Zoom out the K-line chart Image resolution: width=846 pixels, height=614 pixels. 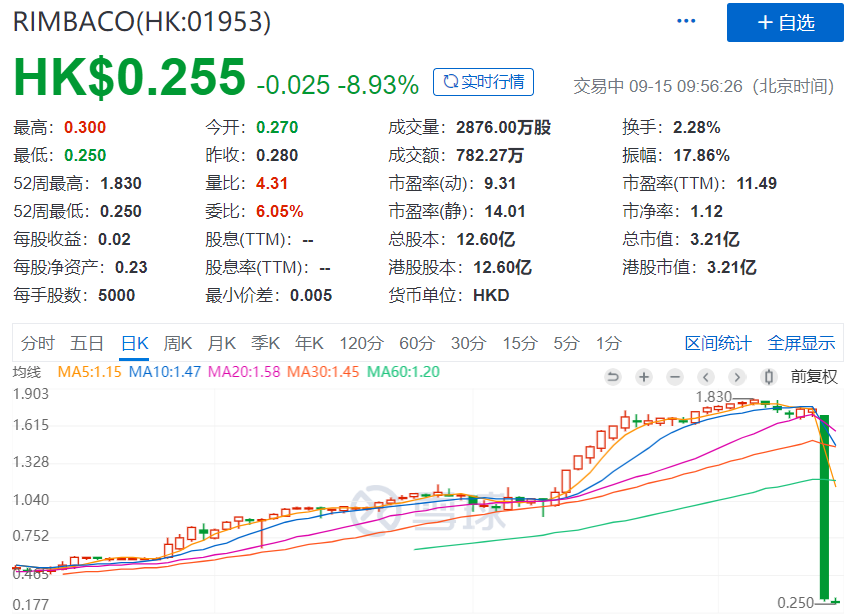[x=674, y=376]
